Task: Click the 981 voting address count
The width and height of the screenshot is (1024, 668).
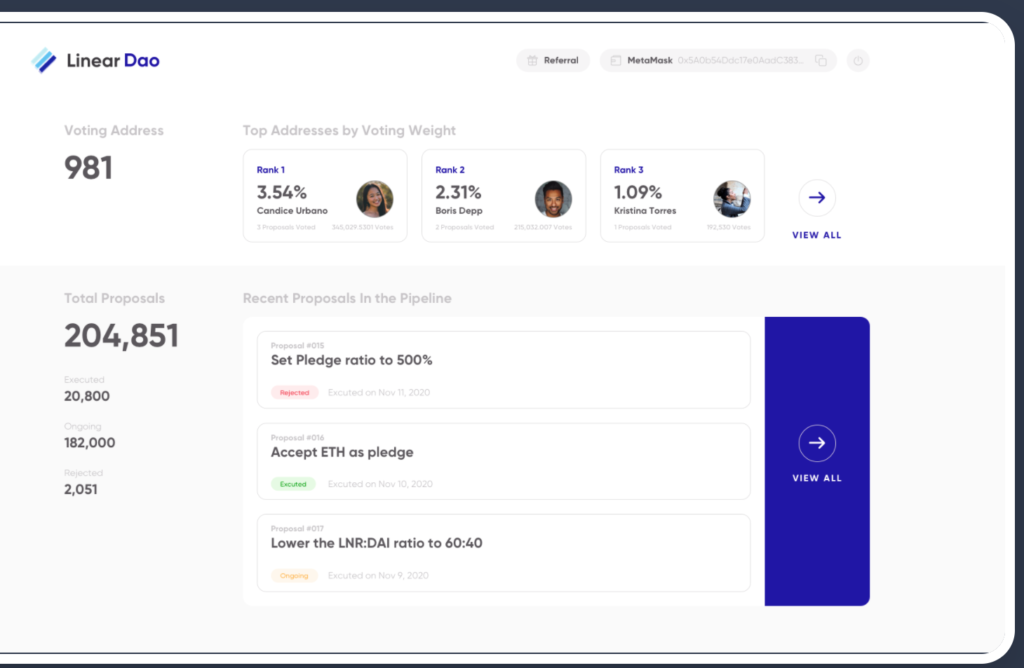Action: (88, 168)
